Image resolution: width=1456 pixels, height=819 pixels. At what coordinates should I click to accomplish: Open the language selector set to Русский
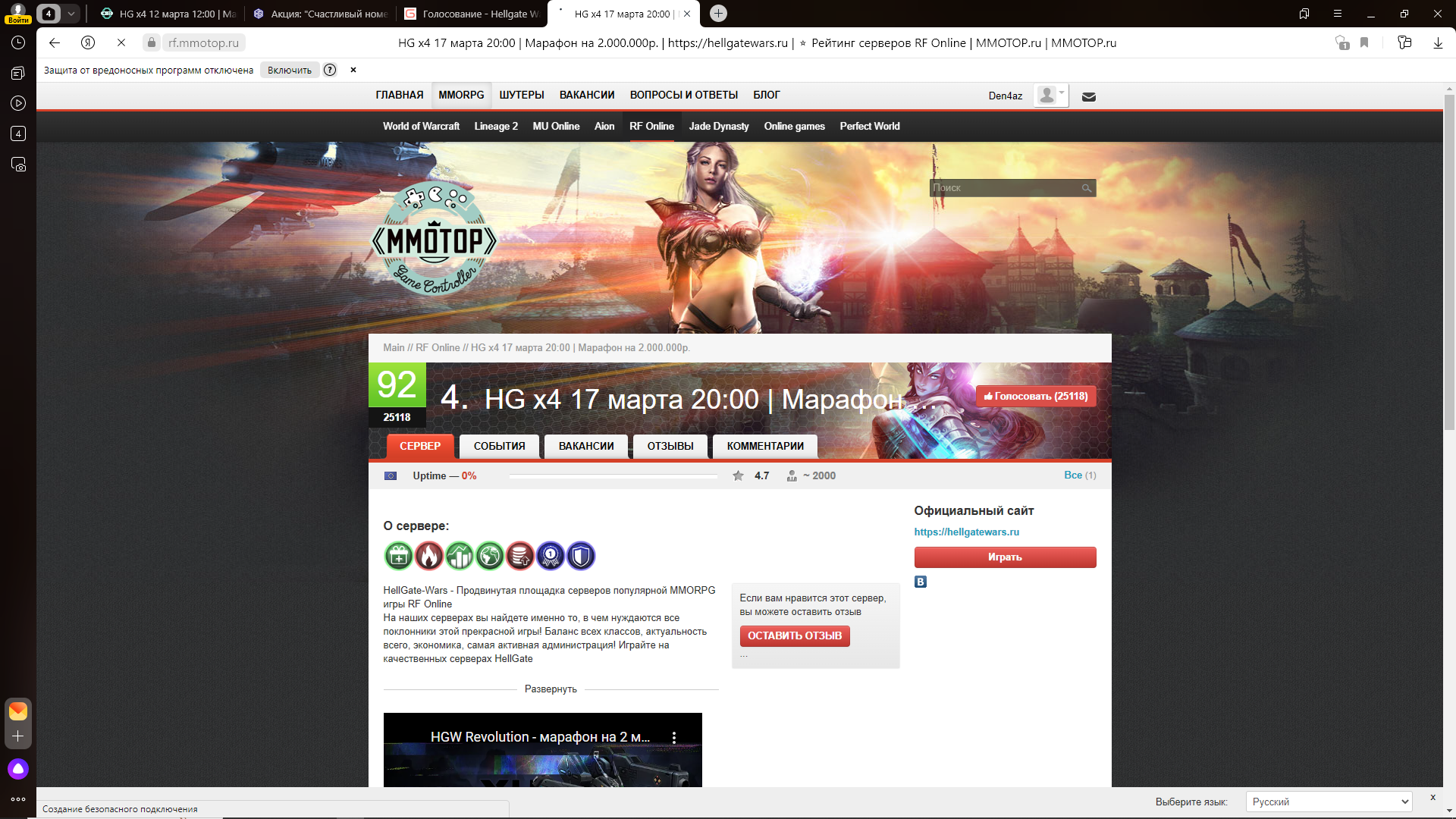1329,802
